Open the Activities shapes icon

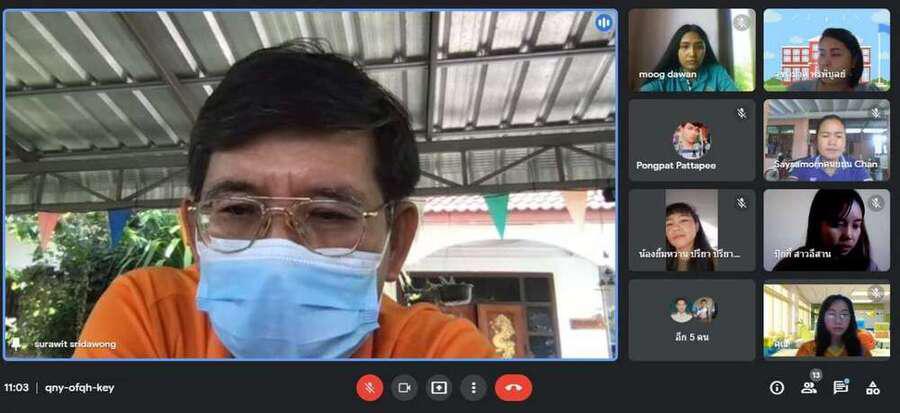click(x=872, y=387)
